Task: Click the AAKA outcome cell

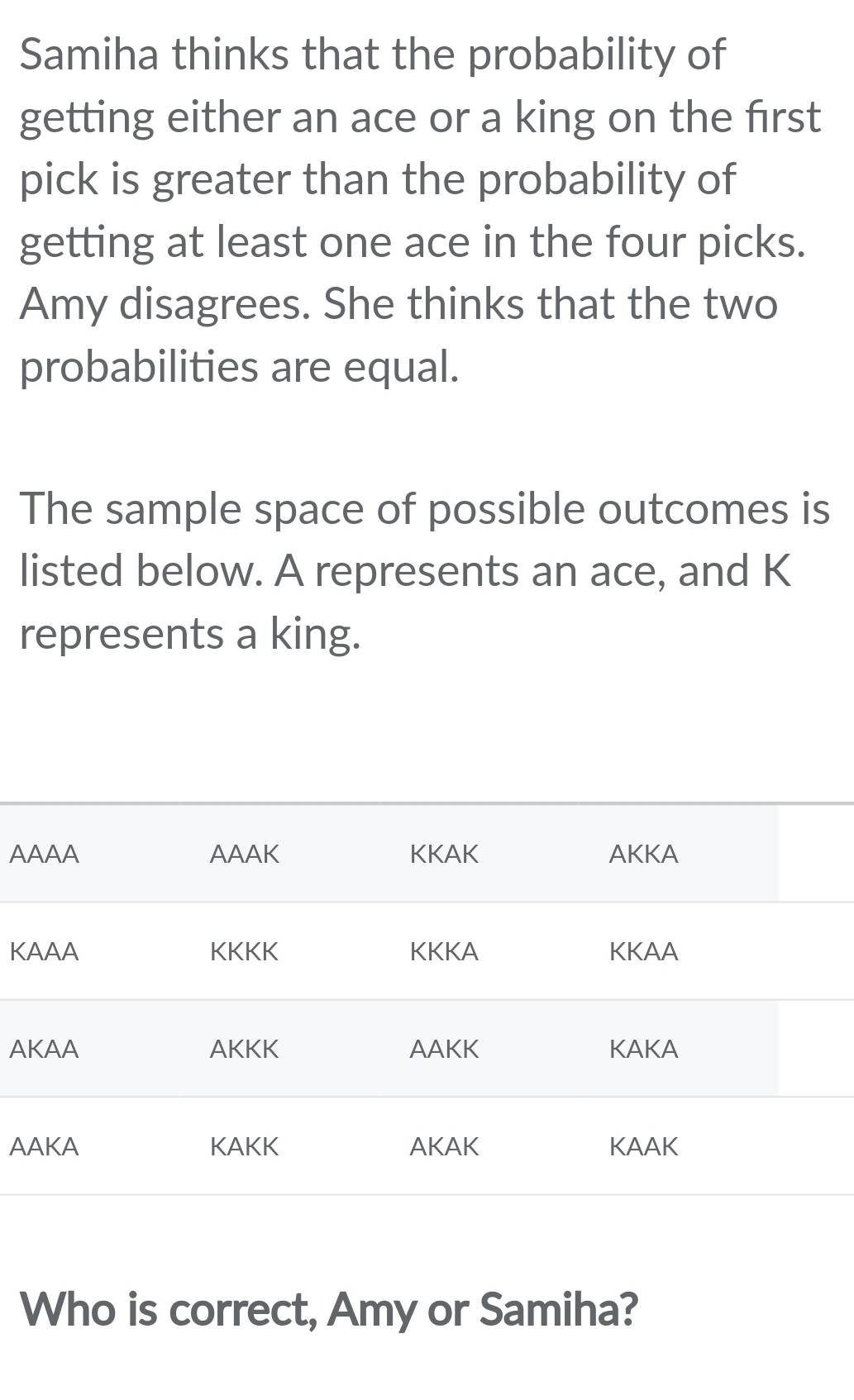Action: (45, 1146)
